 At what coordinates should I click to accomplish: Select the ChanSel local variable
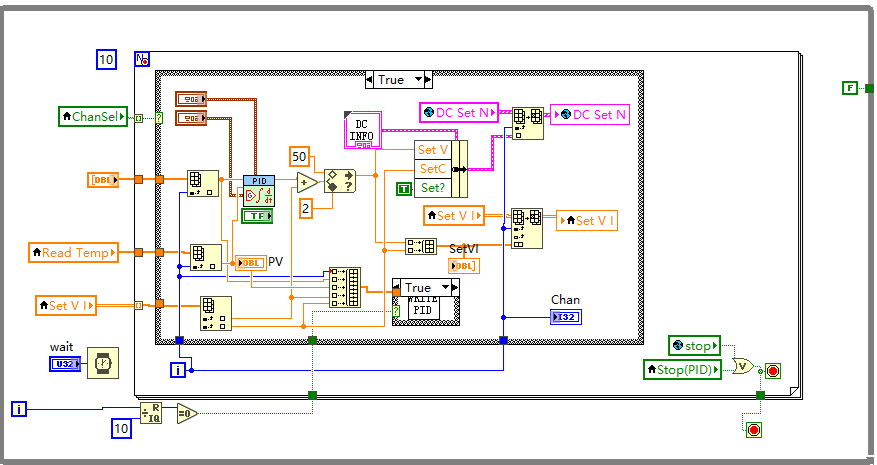[x=94, y=117]
